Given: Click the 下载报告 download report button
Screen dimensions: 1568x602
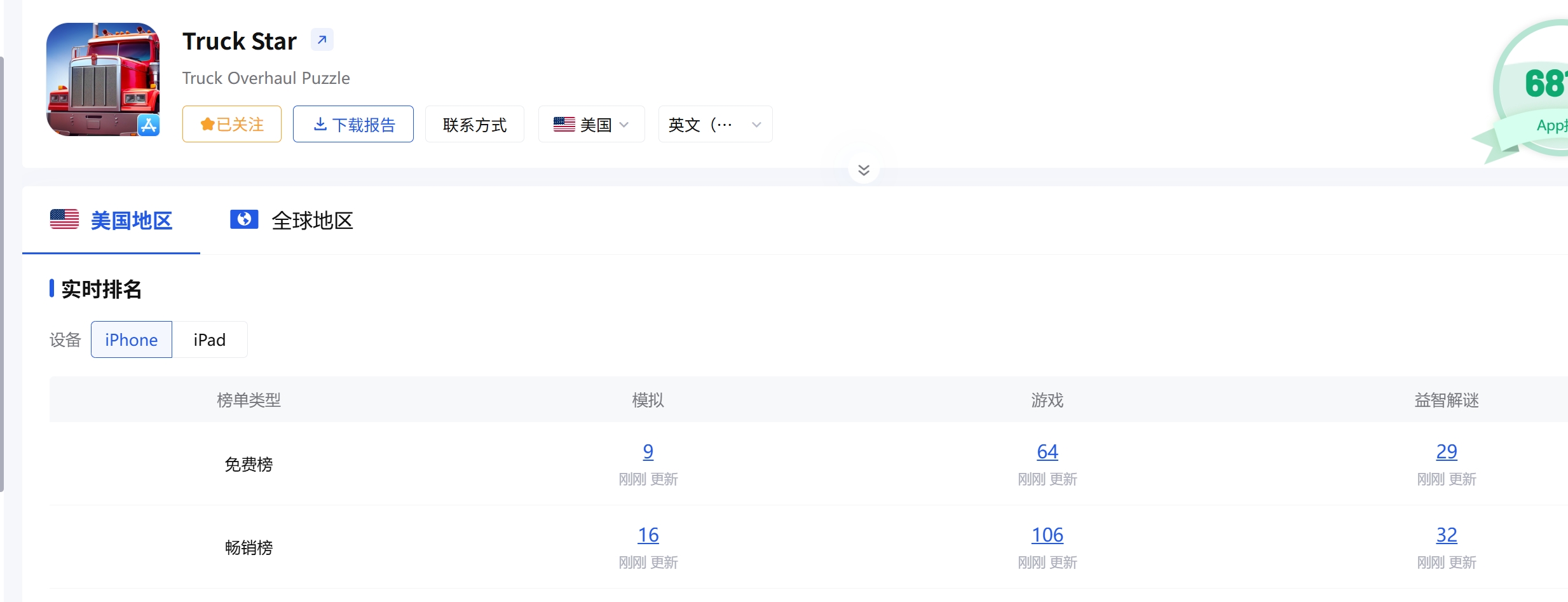Looking at the screenshot, I should (353, 124).
